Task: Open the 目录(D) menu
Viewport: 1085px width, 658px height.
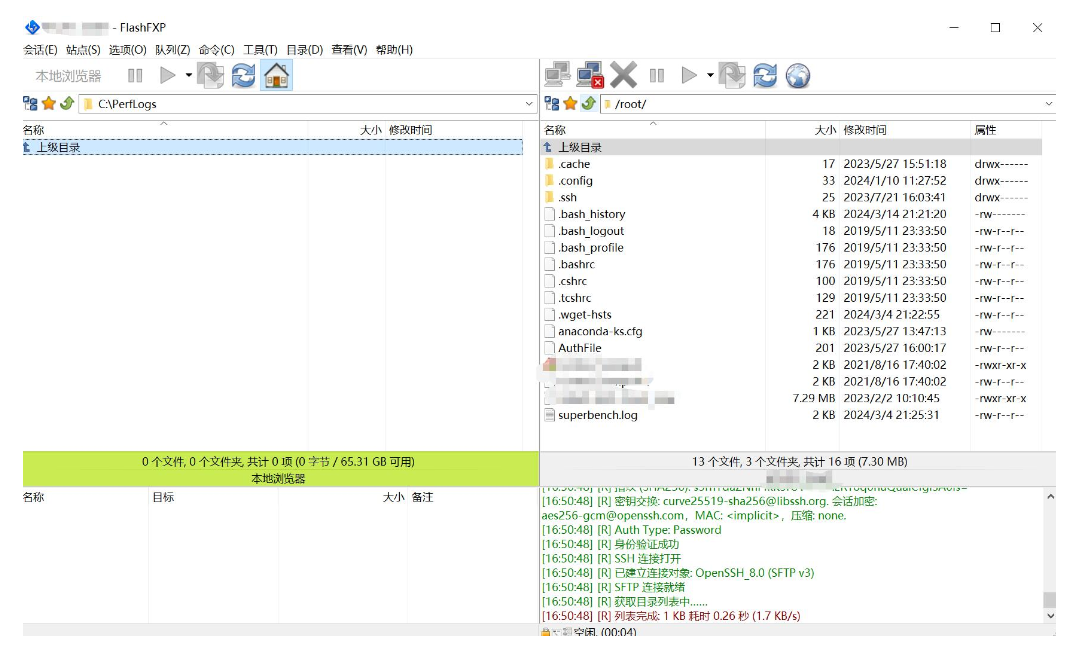Action: (x=304, y=50)
